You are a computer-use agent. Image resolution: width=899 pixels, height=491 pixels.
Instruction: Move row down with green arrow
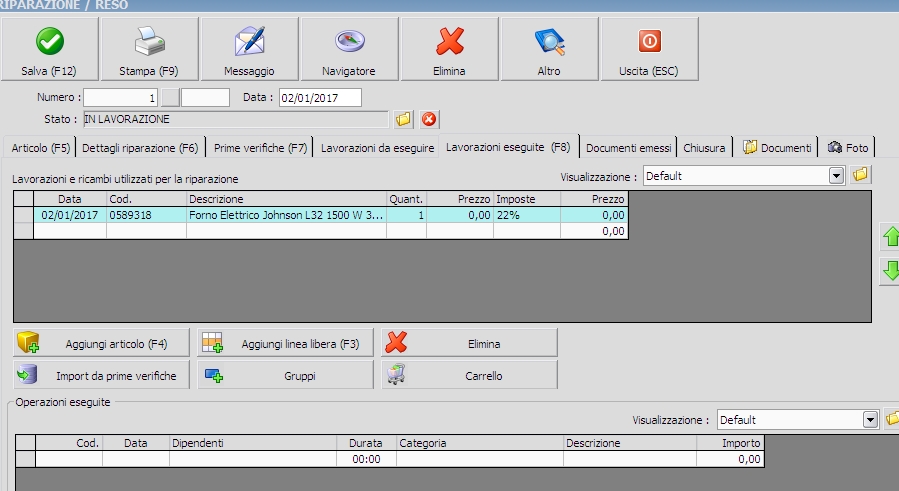tap(890, 271)
